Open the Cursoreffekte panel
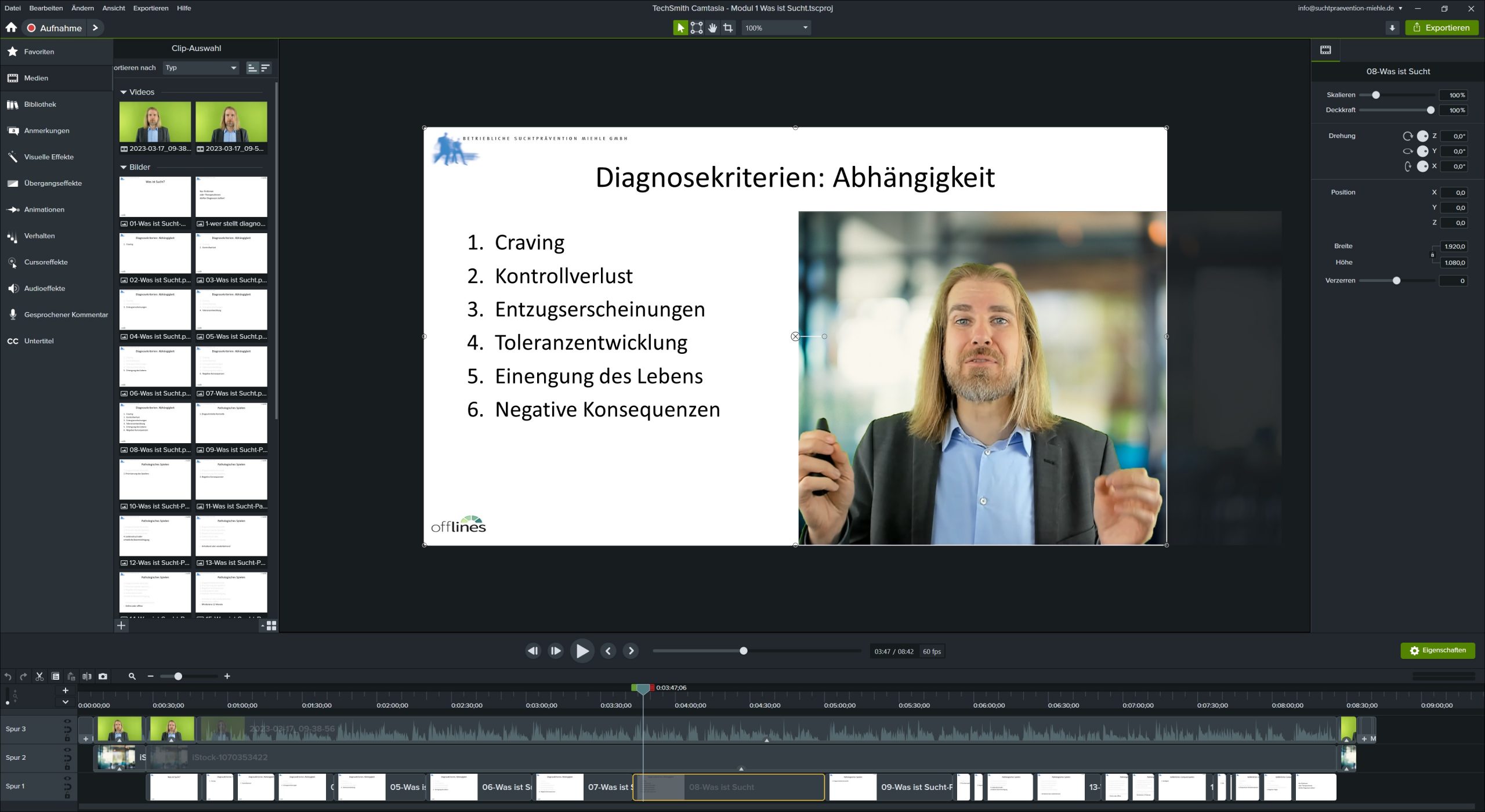Screen dimensions: 1485x812 click(46, 262)
